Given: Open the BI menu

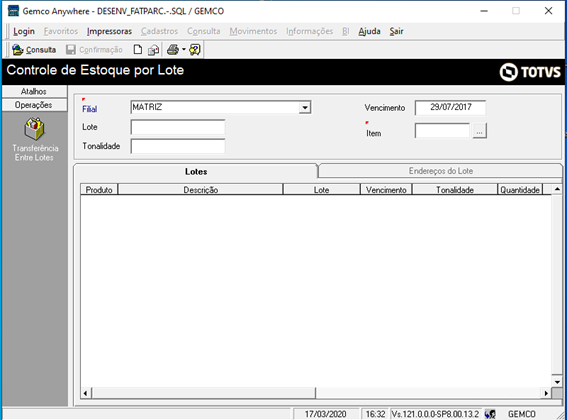Looking at the screenshot, I should coord(346,31).
